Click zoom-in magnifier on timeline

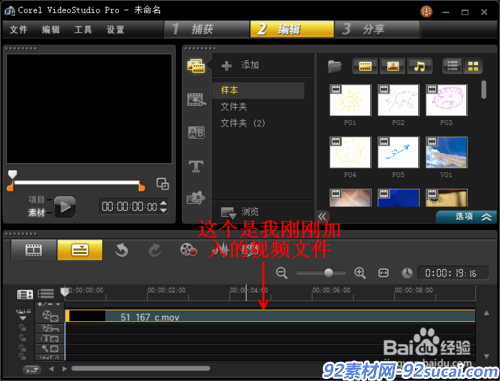point(360,273)
